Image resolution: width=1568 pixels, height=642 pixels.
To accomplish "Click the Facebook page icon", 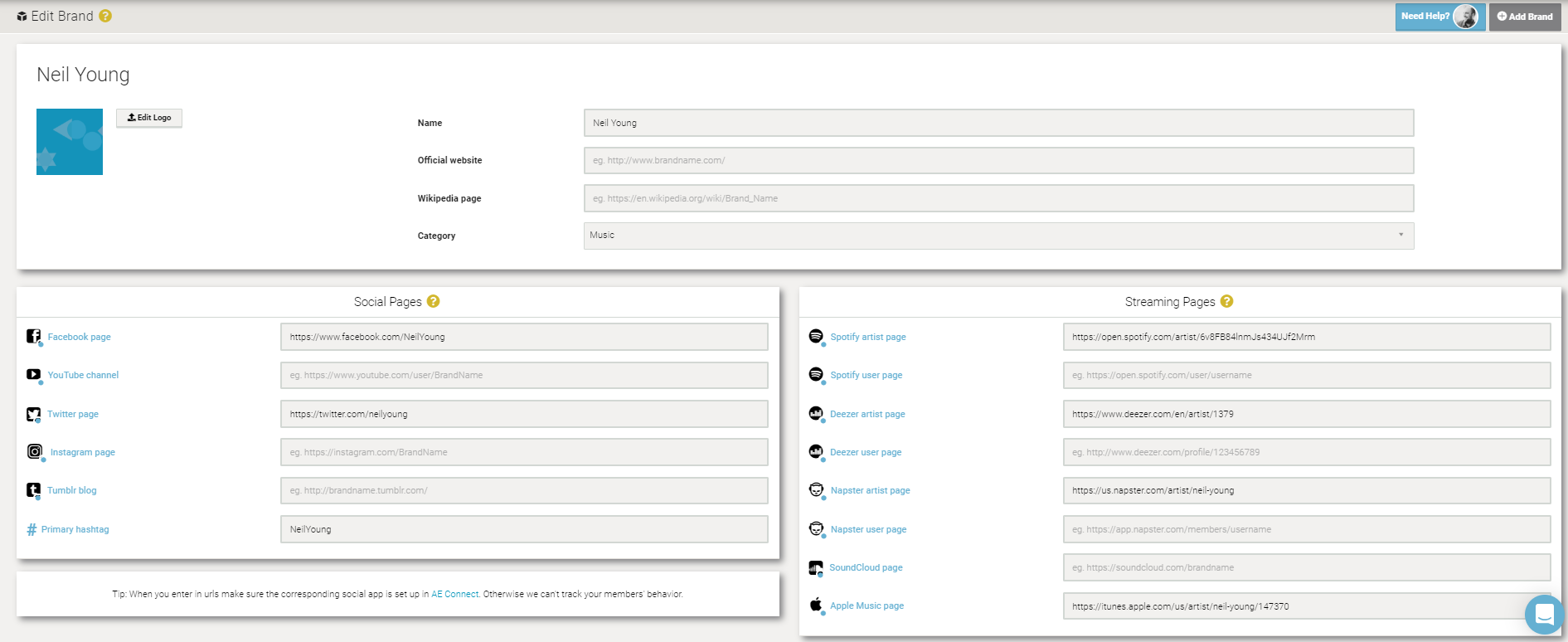I will click(x=33, y=336).
